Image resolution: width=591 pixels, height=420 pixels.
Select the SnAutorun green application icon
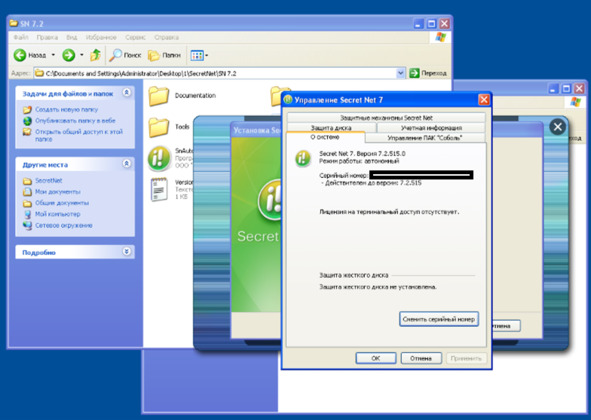159,158
